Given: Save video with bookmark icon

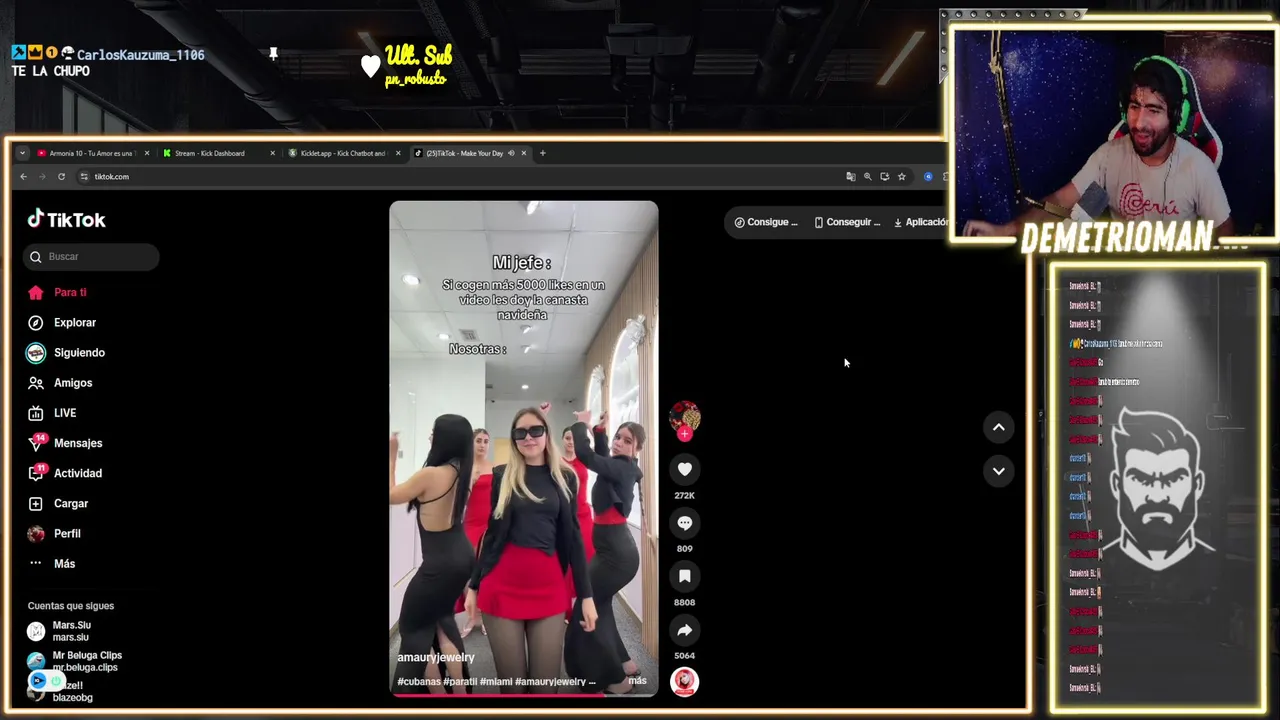Looking at the screenshot, I should coord(684,576).
